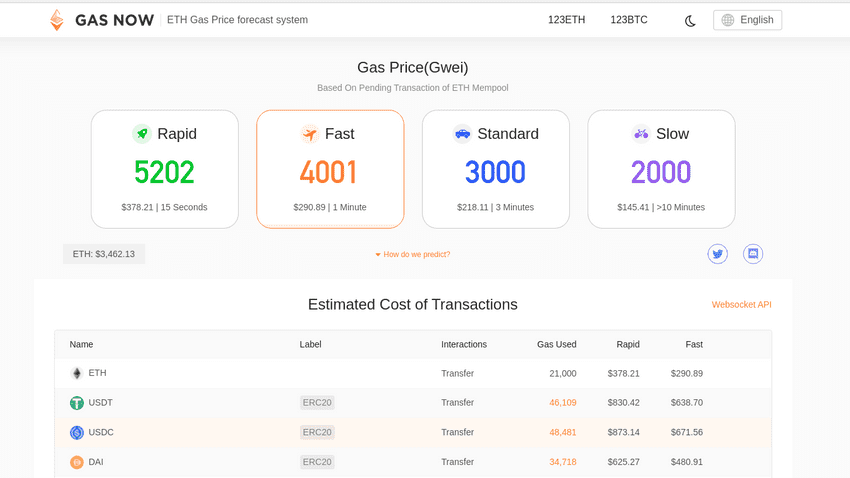Click the Rapid rocket icon
This screenshot has width=850, height=478.
[141, 133]
